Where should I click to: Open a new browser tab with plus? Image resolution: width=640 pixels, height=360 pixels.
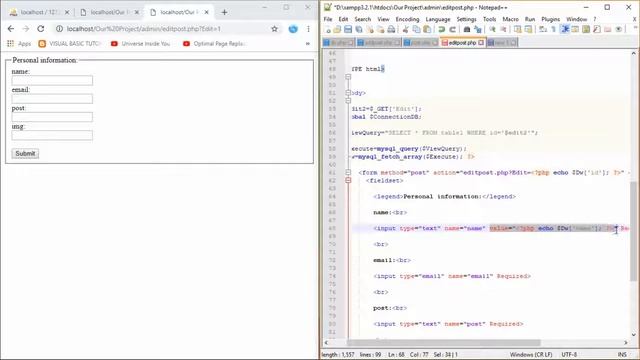(x=224, y=12)
